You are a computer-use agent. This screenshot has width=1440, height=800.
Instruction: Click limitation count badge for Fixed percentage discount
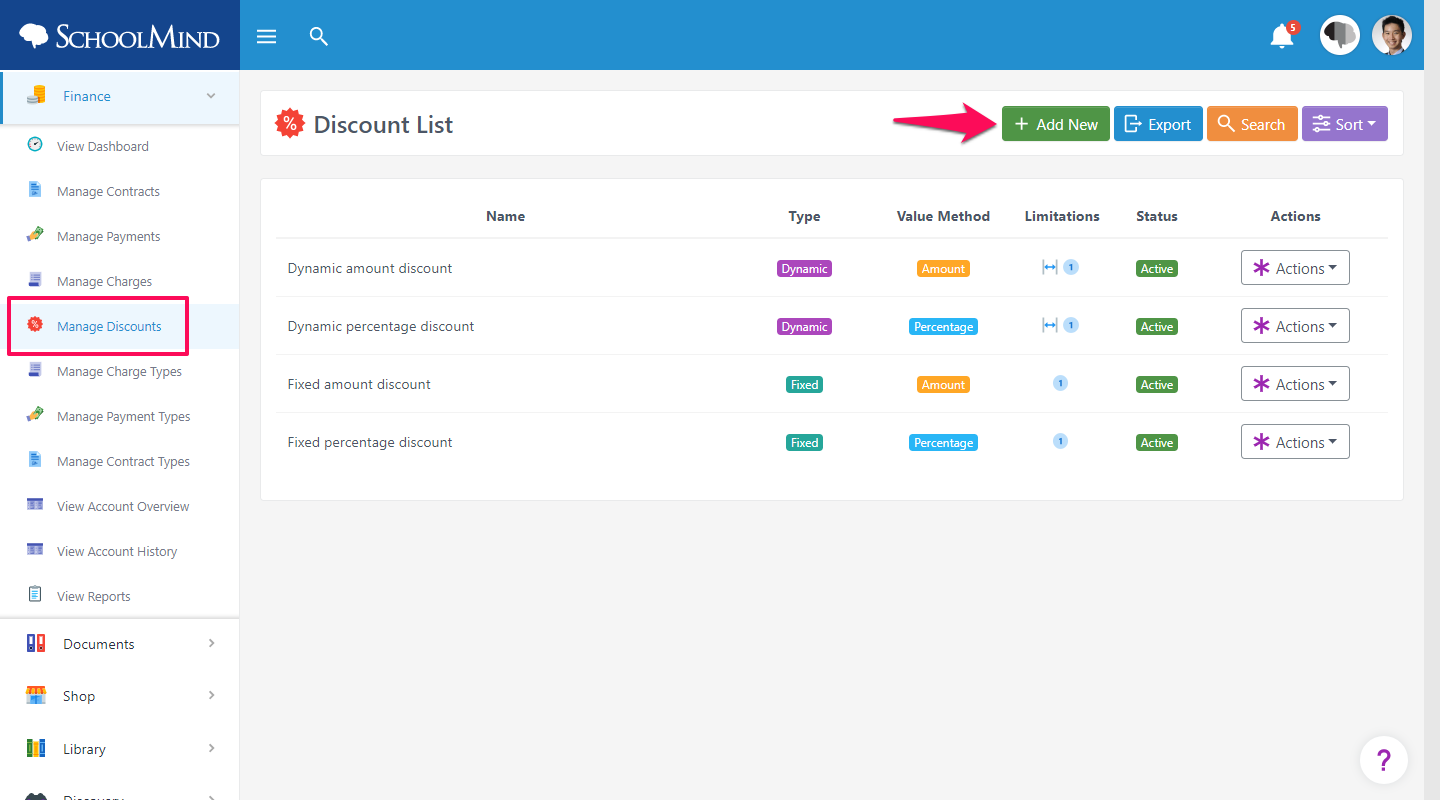click(1061, 441)
